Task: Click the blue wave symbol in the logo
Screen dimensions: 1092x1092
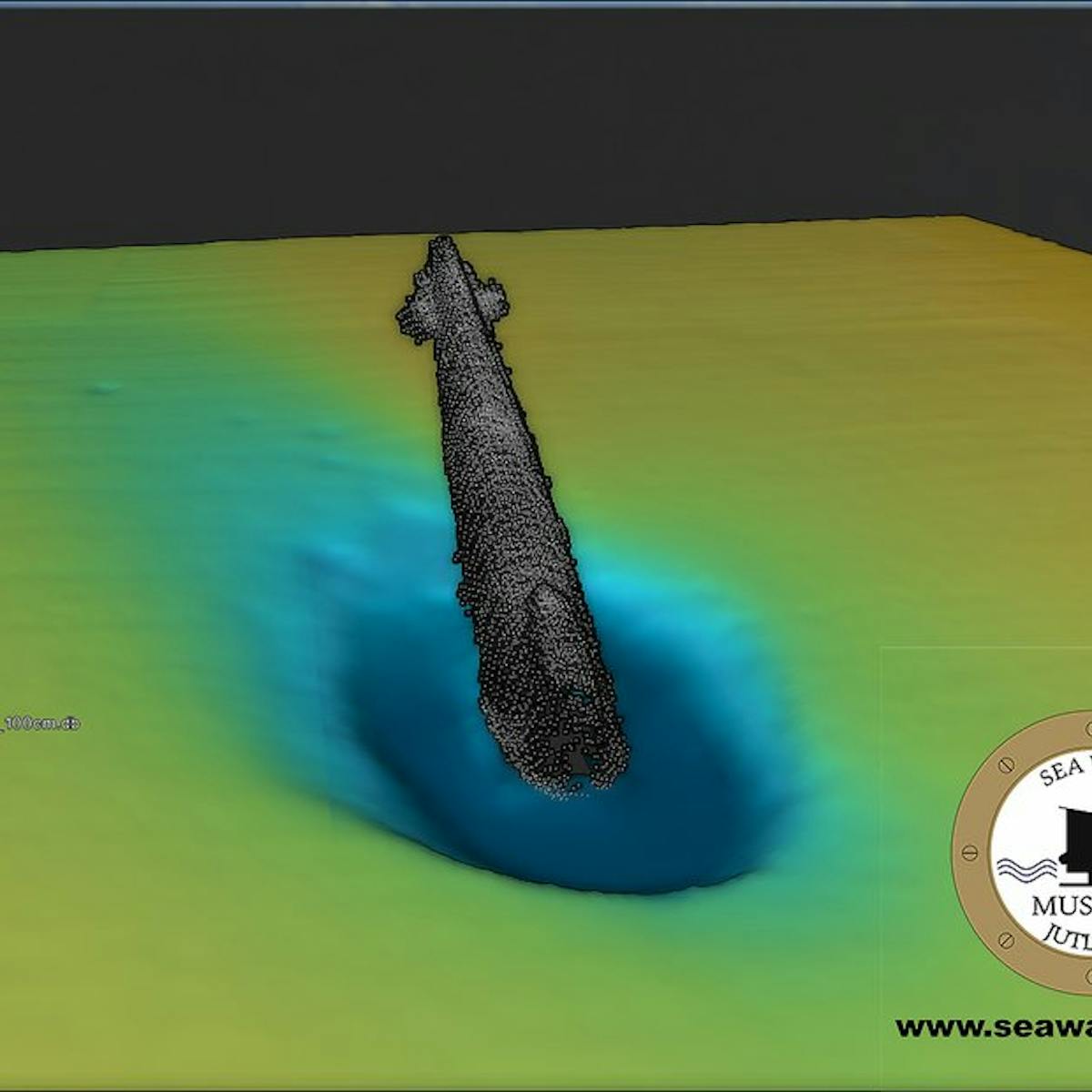Action: (1025, 870)
